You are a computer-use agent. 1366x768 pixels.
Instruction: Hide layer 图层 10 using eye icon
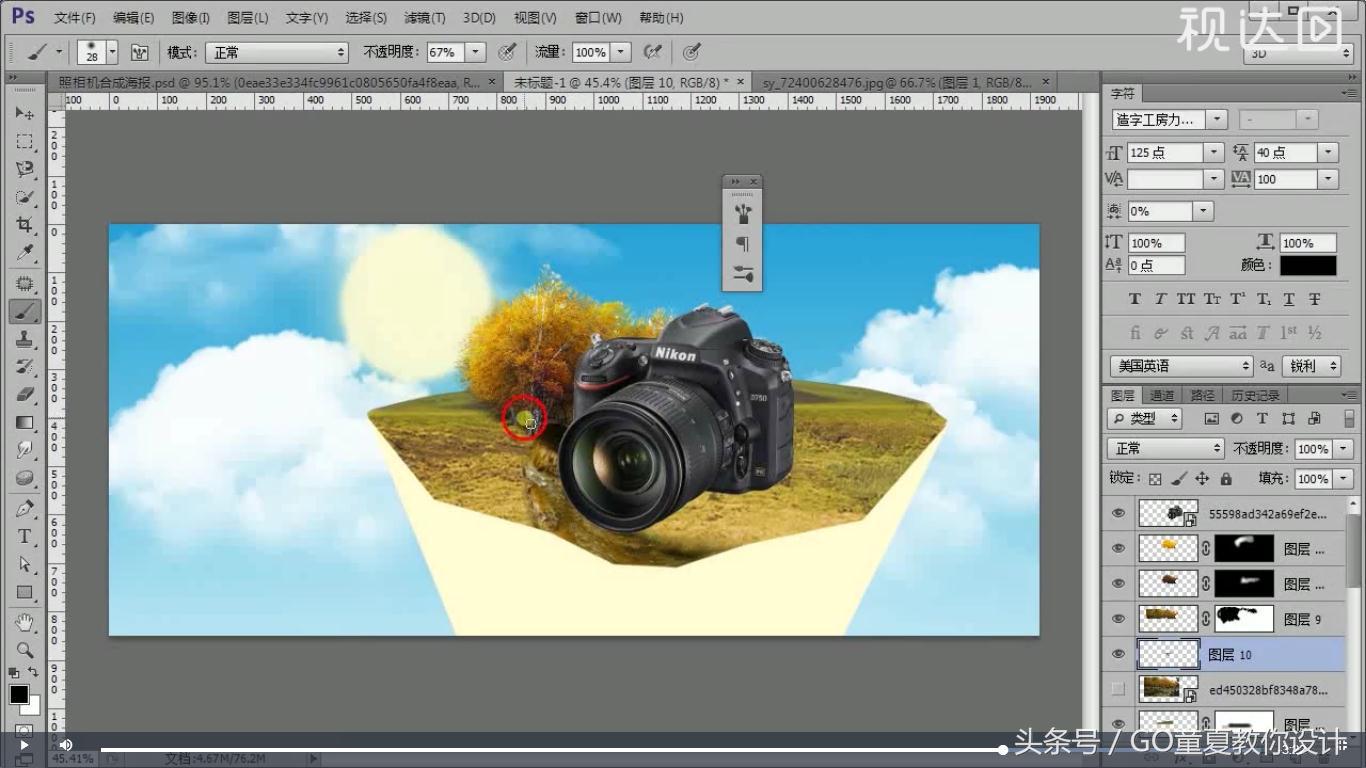[1118, 655]
